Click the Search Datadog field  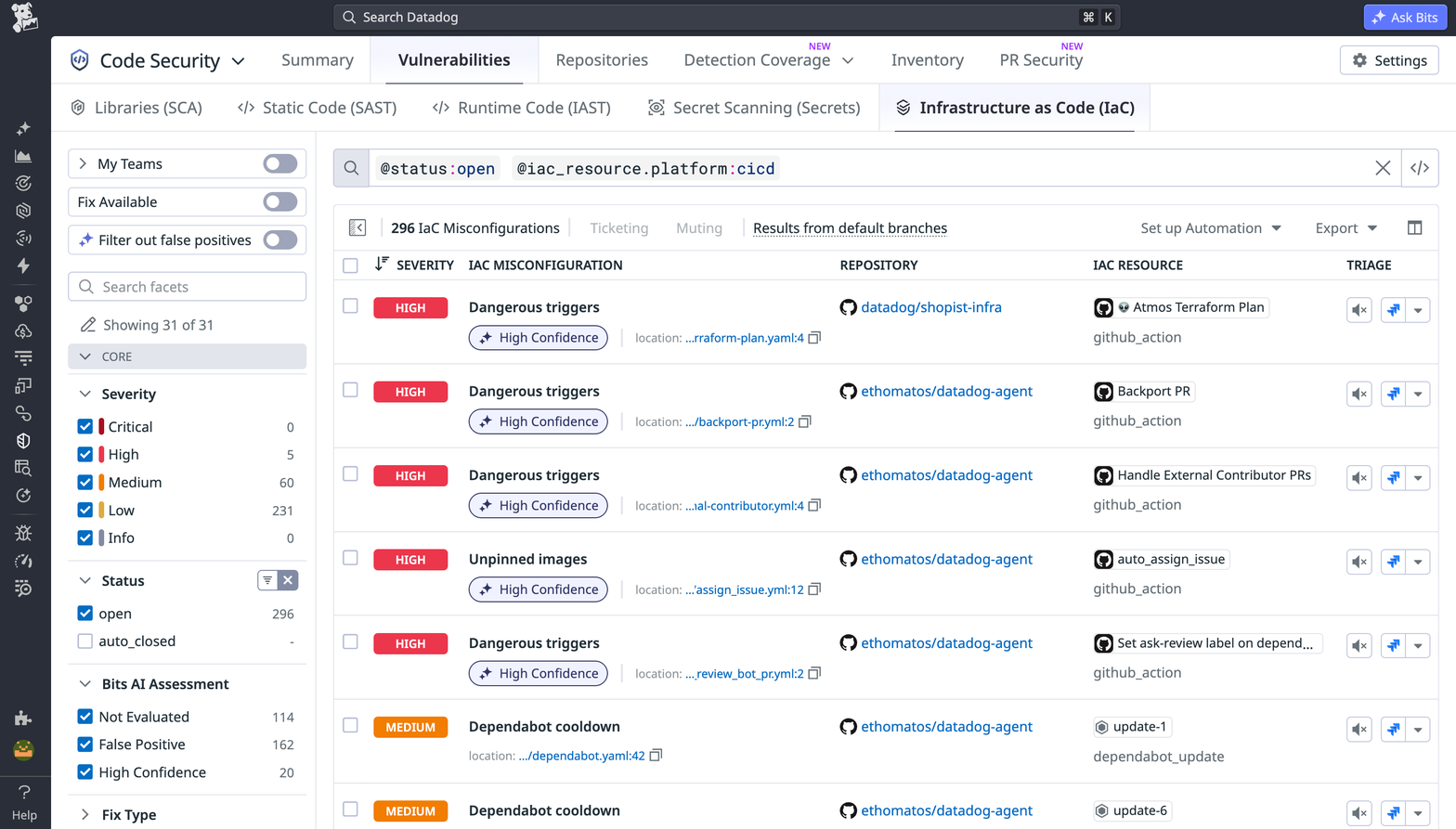[x=726, y=17]
